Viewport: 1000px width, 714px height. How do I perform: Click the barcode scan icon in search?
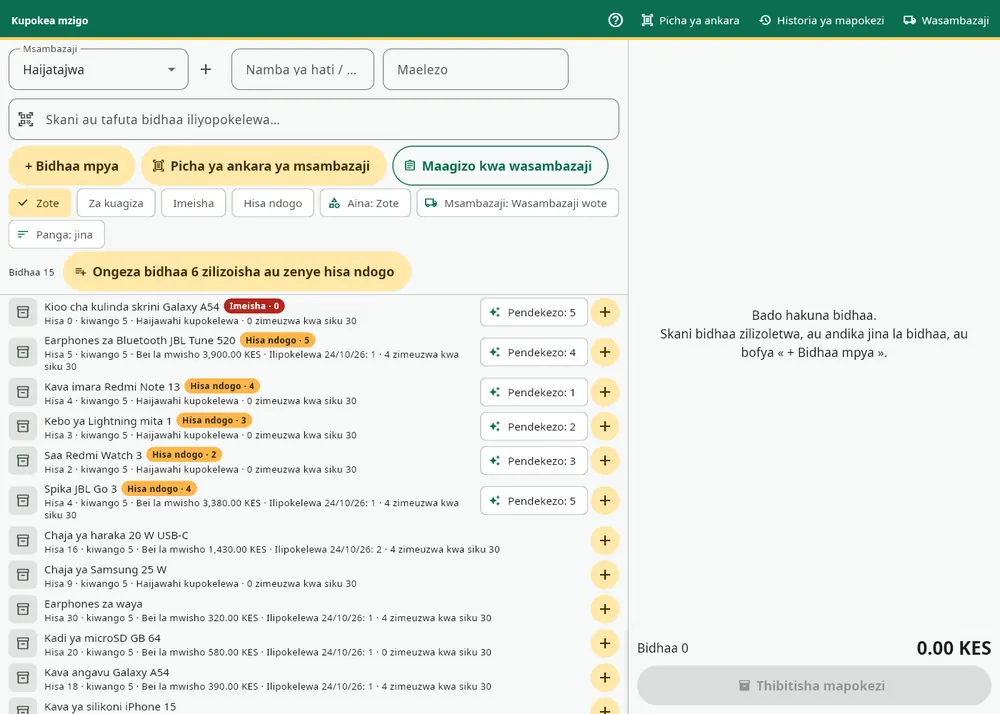[x=26, y=119]
